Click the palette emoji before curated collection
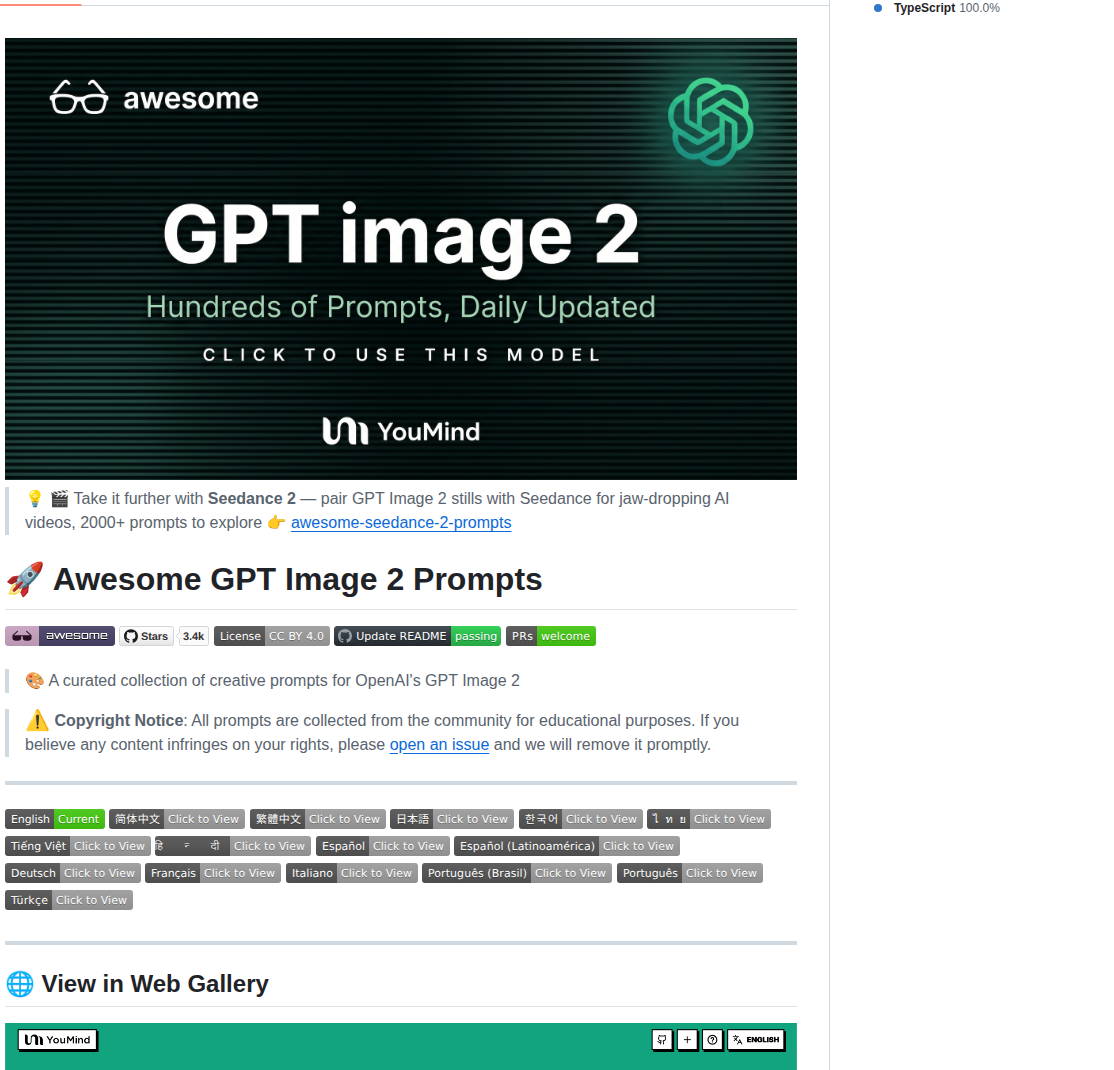1114x1070 pixels. 35,681
